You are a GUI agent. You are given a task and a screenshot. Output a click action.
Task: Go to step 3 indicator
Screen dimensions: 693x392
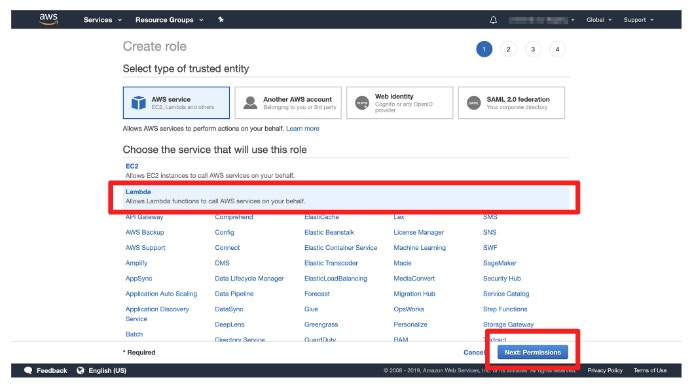(533, 49)
